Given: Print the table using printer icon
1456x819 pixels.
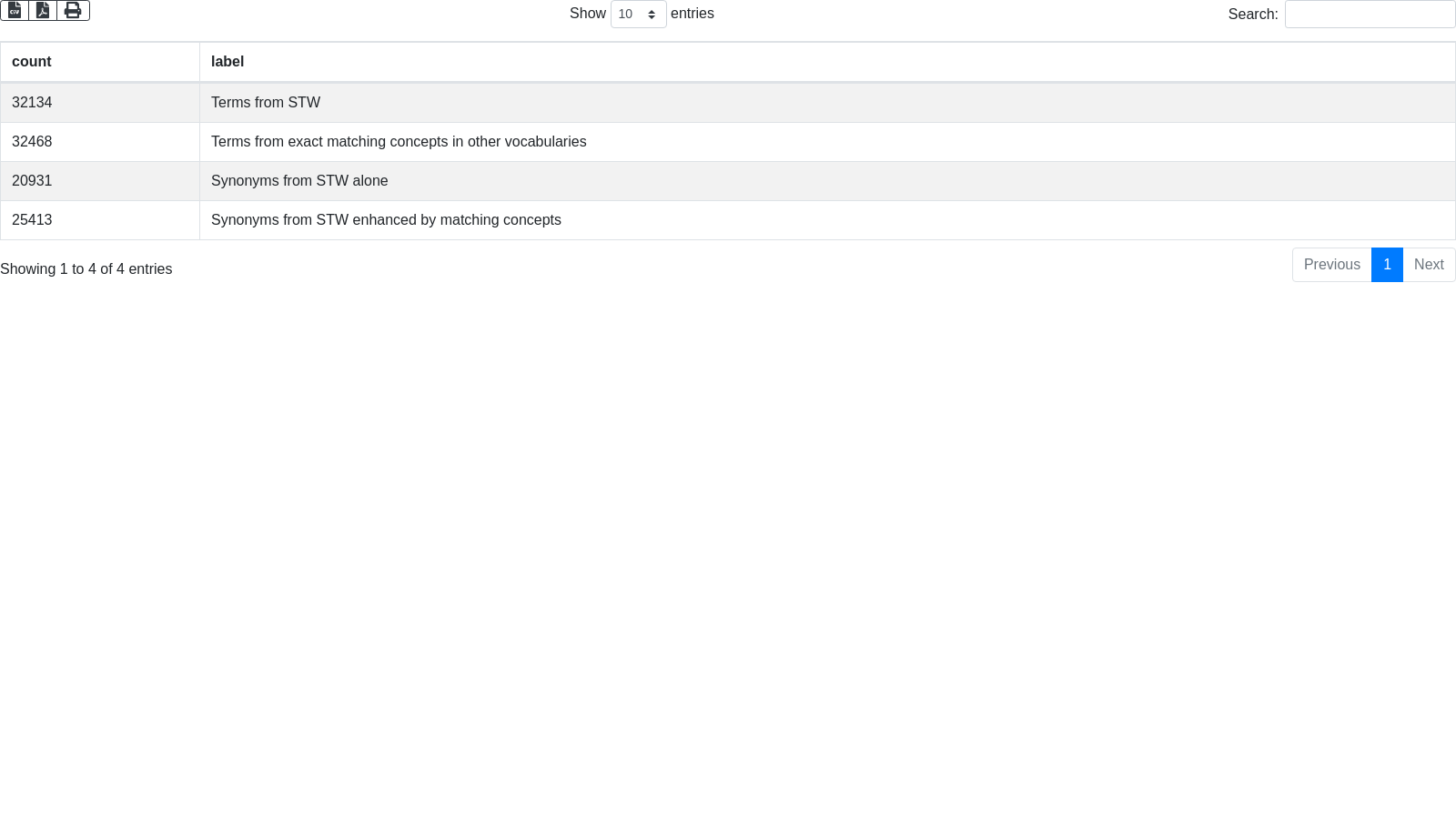Looking at the screenshot, I should tap(73, 10).
